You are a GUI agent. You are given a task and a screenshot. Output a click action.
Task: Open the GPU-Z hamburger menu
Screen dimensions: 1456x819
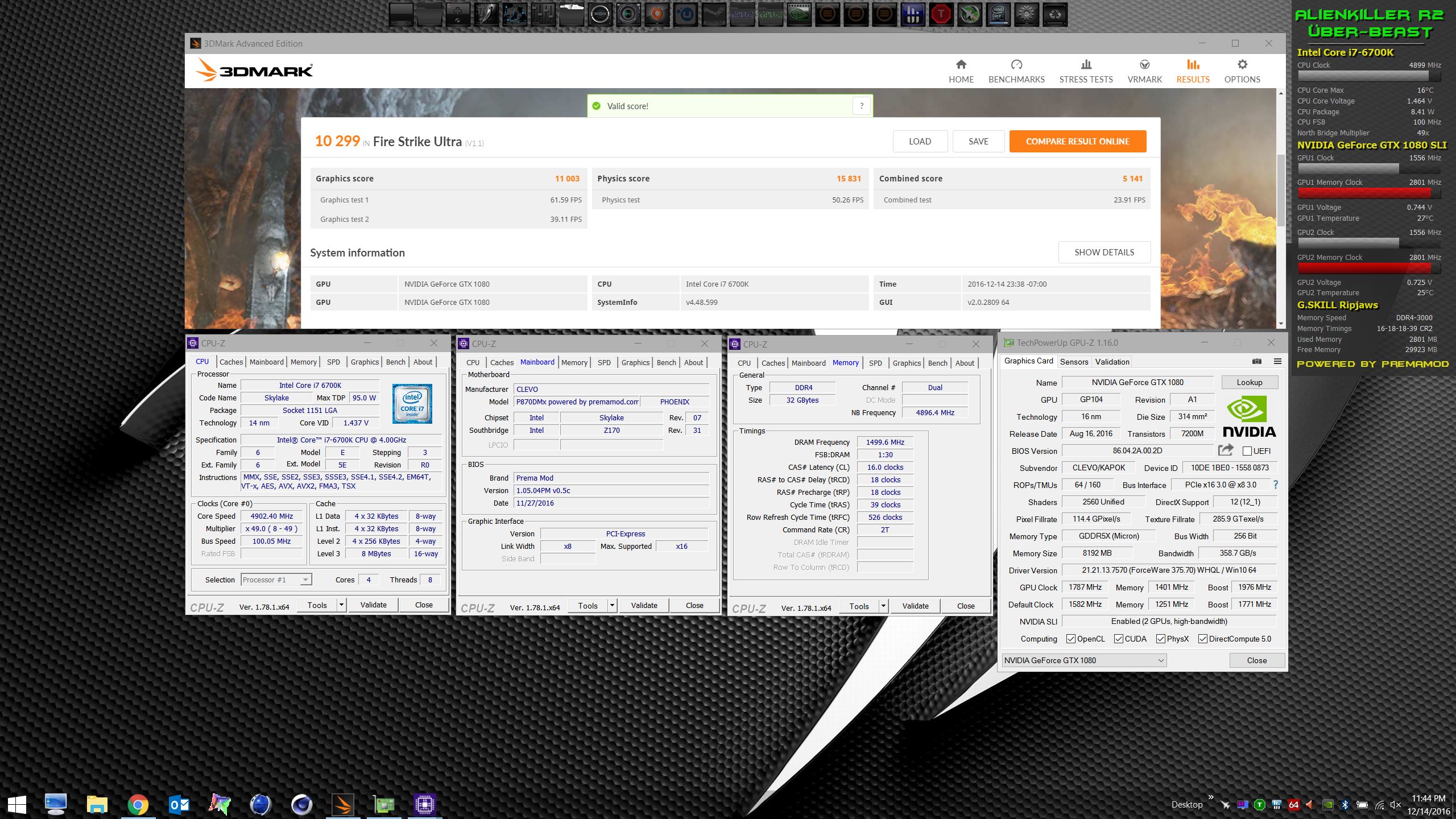click(x=1277, y=361)
